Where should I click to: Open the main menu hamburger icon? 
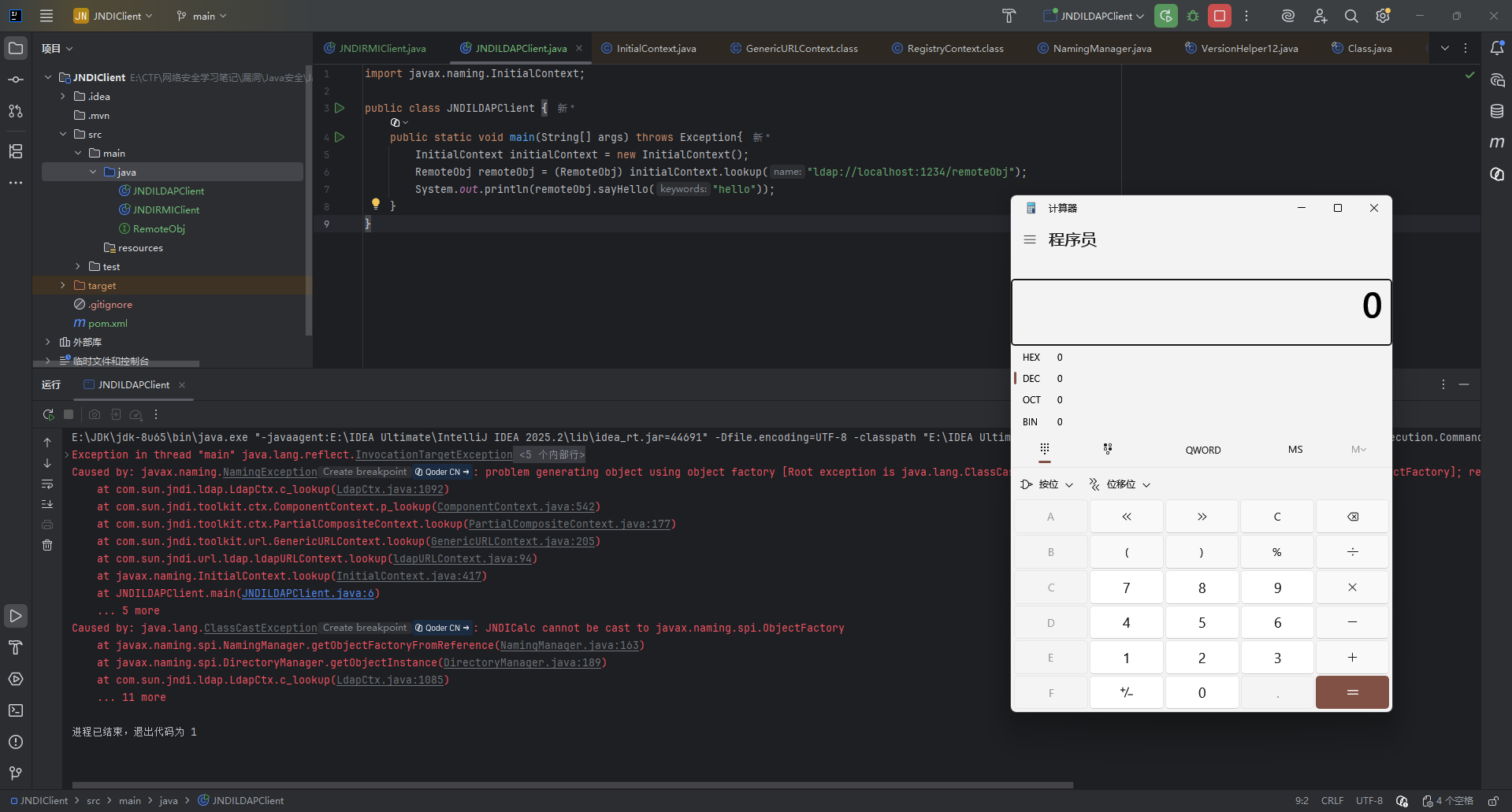click(x=46, y=16)
